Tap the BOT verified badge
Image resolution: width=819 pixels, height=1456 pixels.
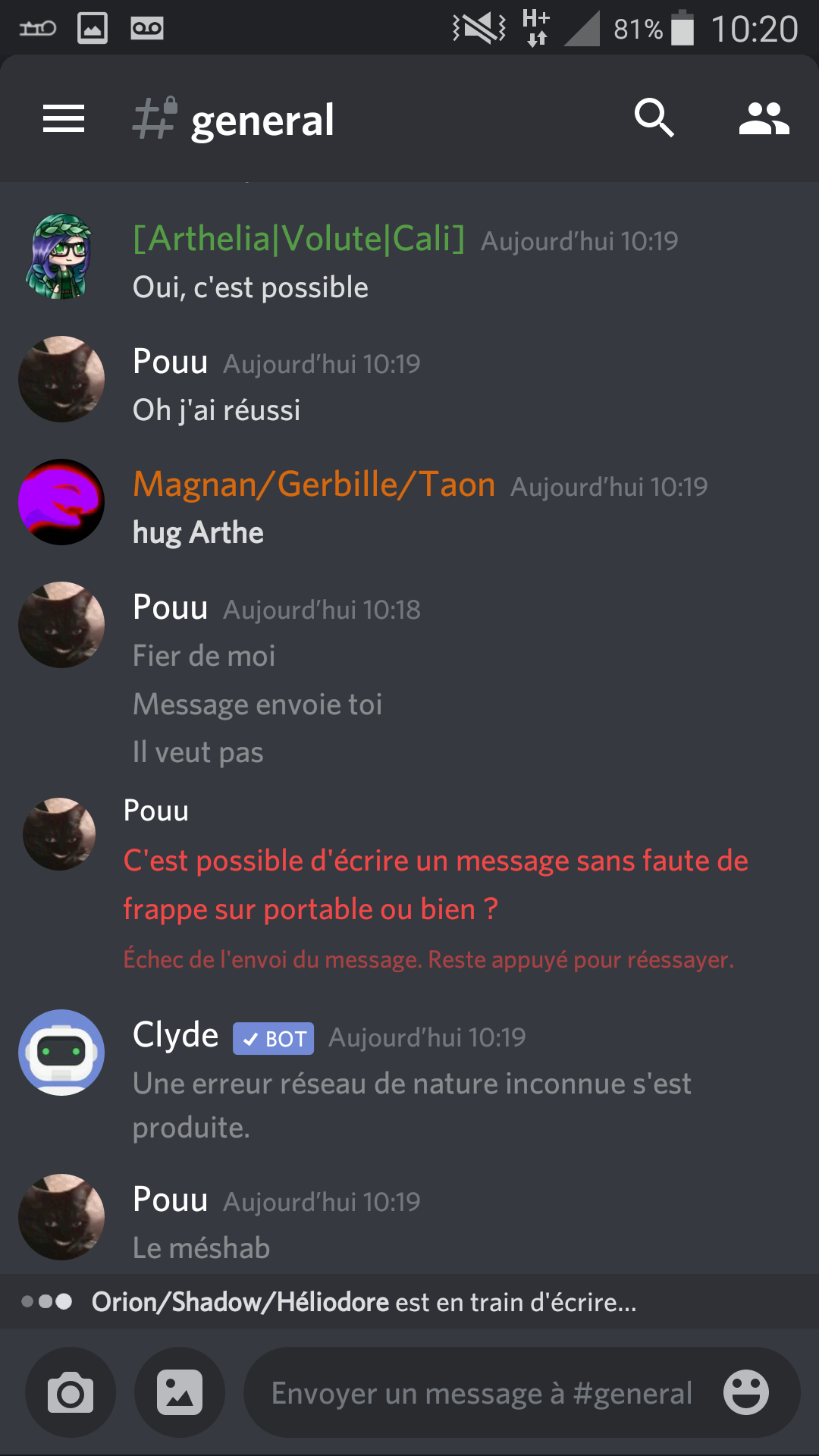click(x=273, y=1038)
